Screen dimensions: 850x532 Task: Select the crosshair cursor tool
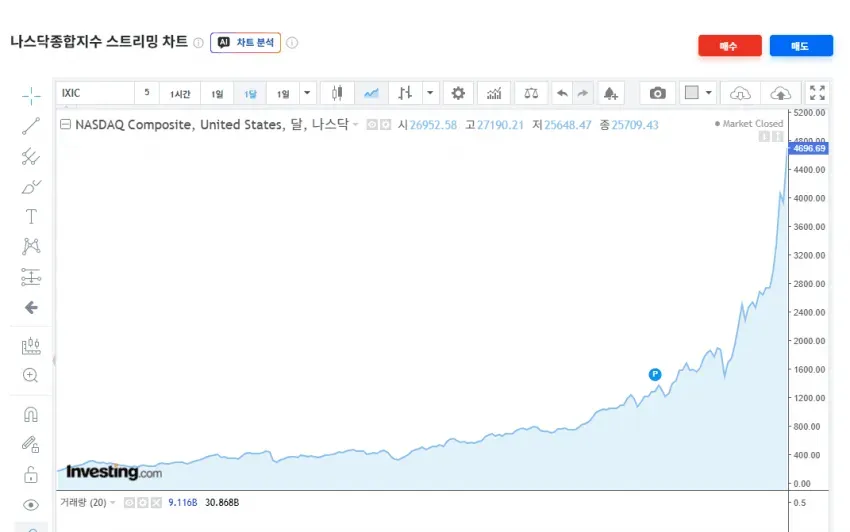[31, 96]
